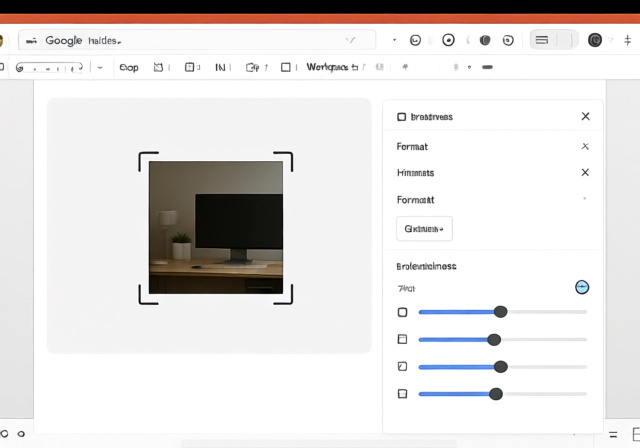Click the dark round profile icon top right
This screenshot has height=448, width=640.
(x=596, y=40)
